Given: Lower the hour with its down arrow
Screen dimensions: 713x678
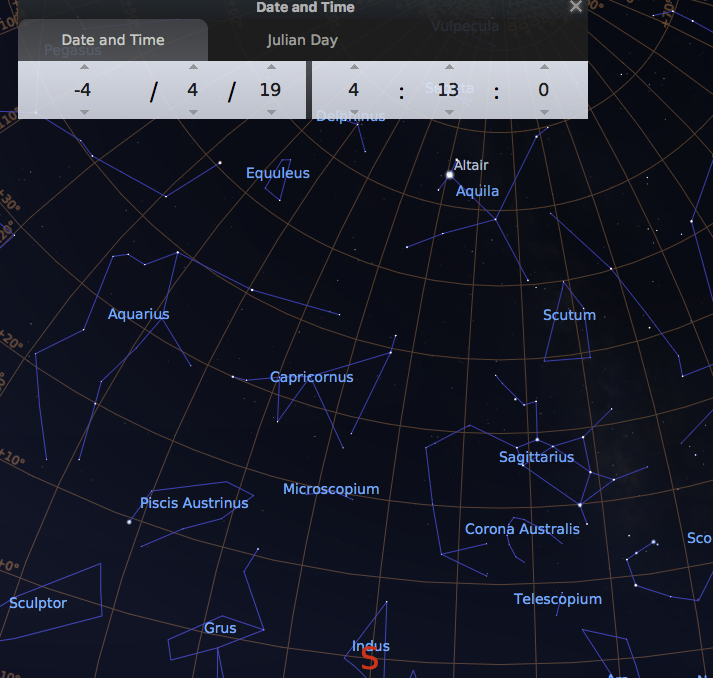Looking at the screenshot, I should (x=353, y=112).
